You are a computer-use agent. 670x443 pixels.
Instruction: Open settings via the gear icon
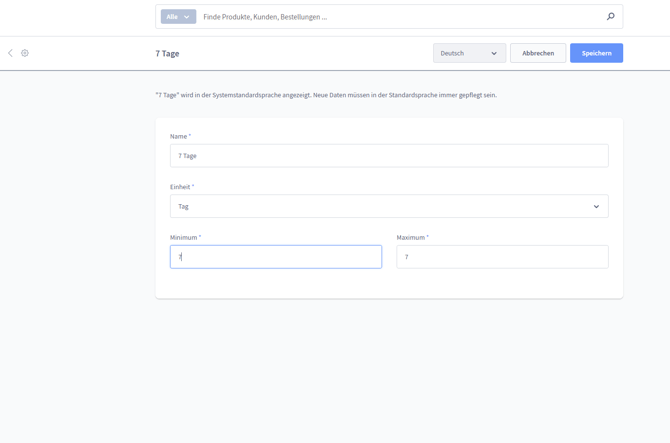pyautogui.click(x=25, y=53)
